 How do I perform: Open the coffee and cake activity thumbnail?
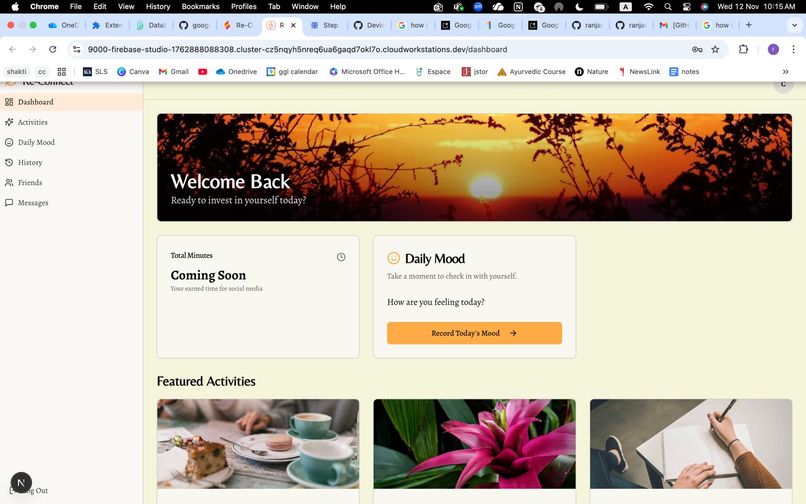point(258,443)
